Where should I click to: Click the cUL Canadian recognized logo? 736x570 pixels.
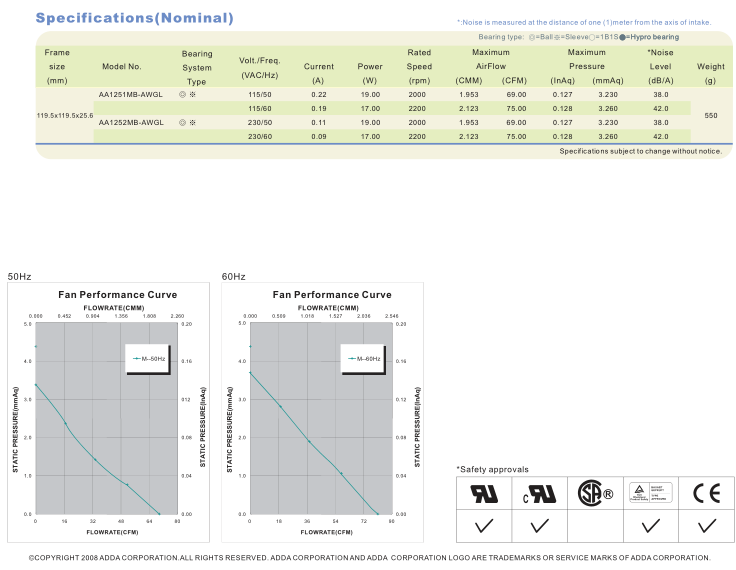coord(539,494)
